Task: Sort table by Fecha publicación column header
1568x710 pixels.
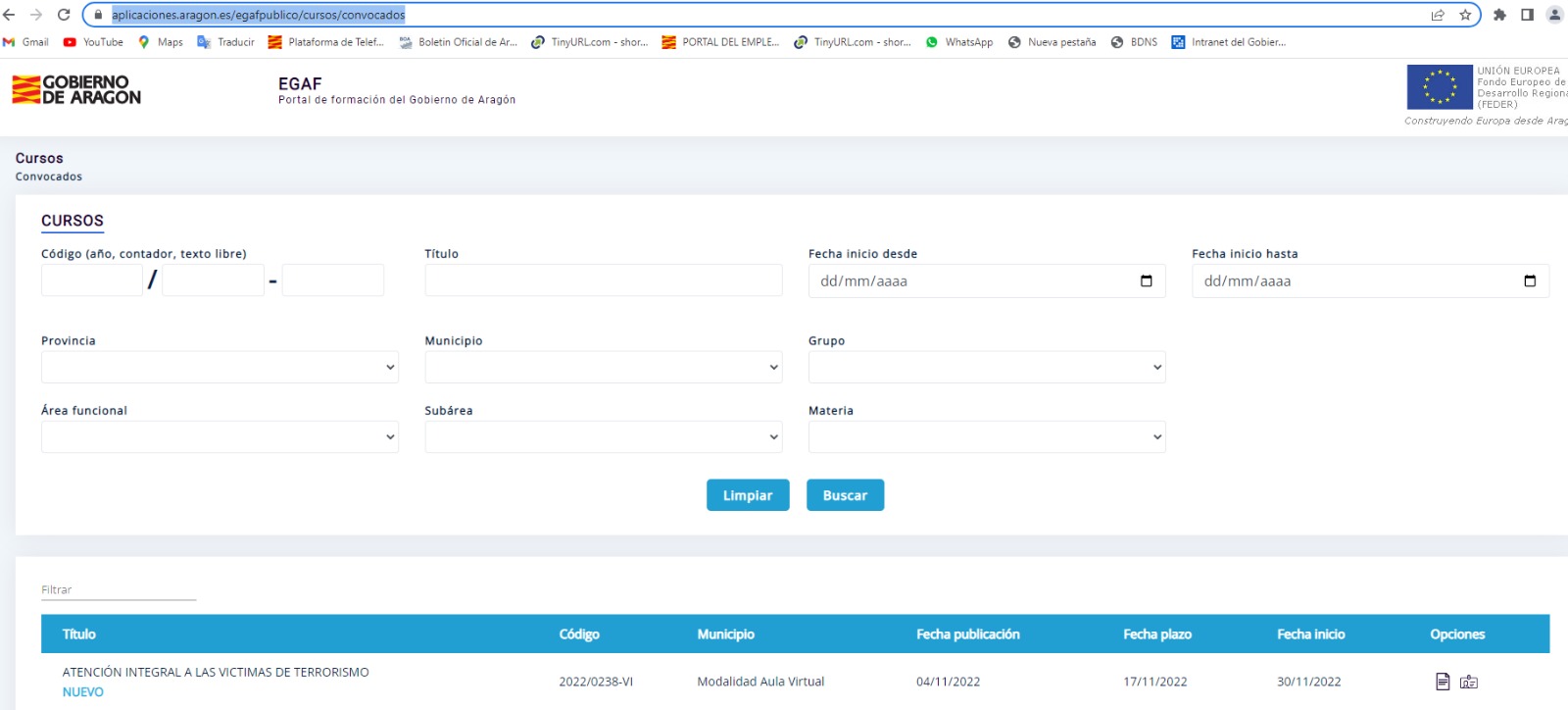Action: point(967,634)
